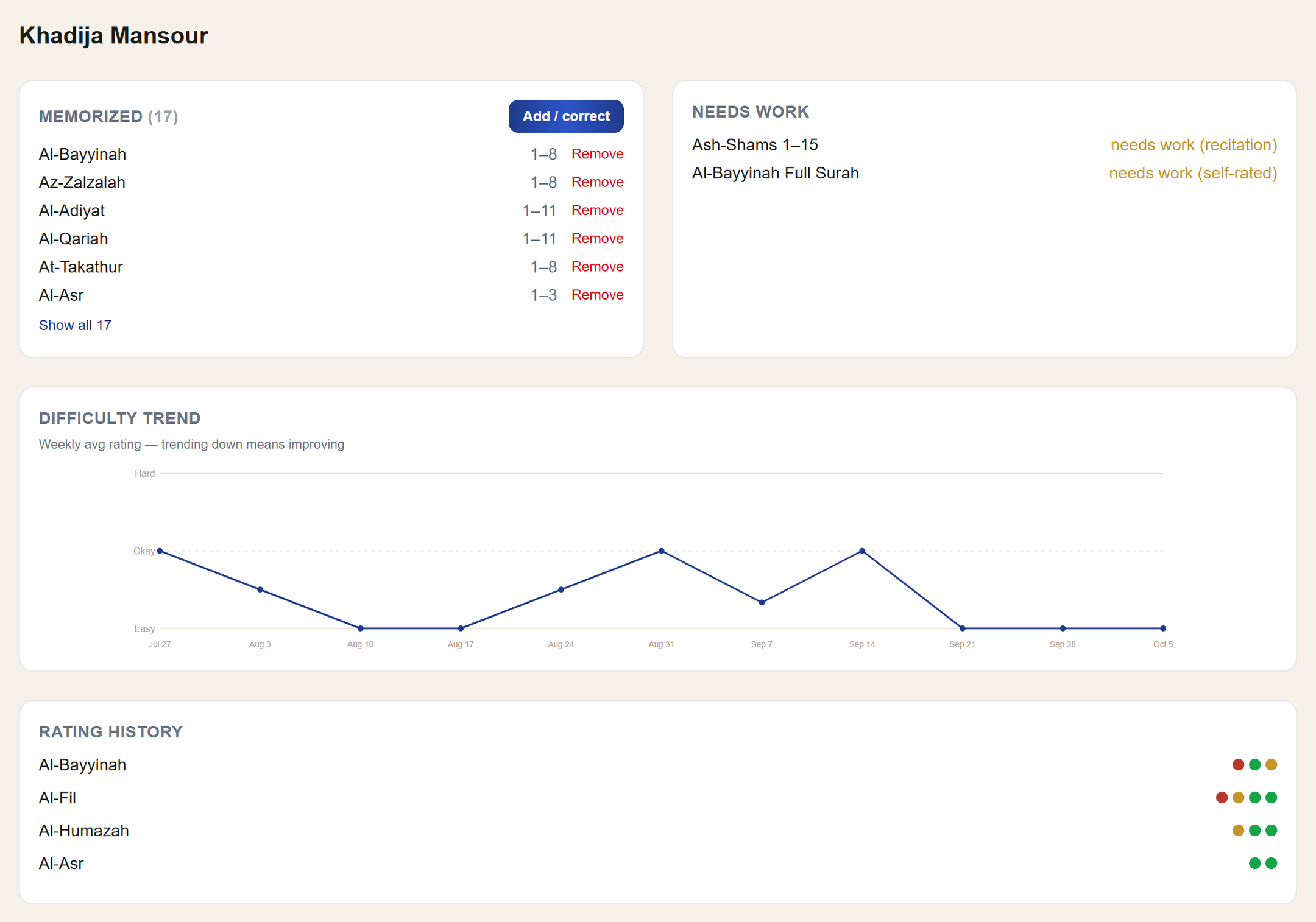Click red rating dot in Al-Fil history
Screen dimensions: 1316x922
coord(1222,798)
